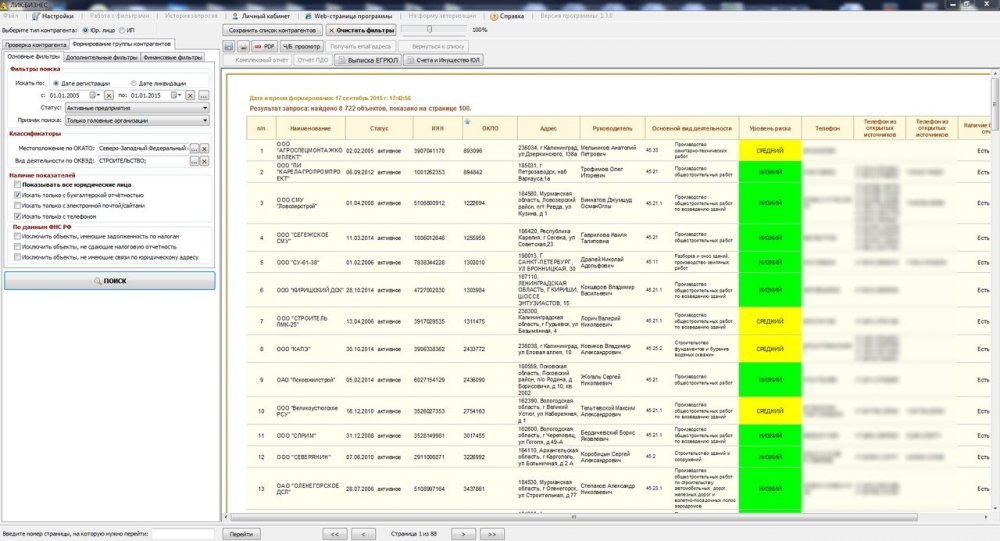Check exclude objects without legal address link
Screen dimensions: 1000x541
pyautogui.click(x=18, y=257)
